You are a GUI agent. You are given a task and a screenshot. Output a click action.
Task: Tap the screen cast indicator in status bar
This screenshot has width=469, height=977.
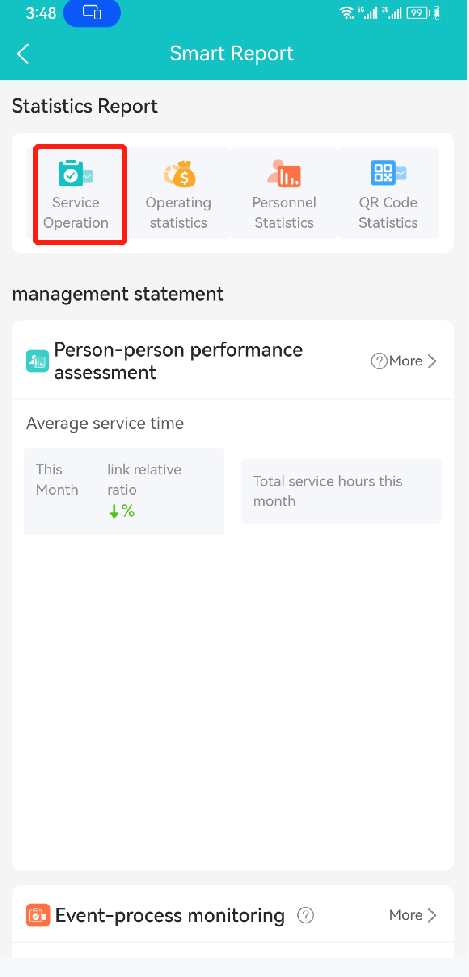(x=92, y=12)
